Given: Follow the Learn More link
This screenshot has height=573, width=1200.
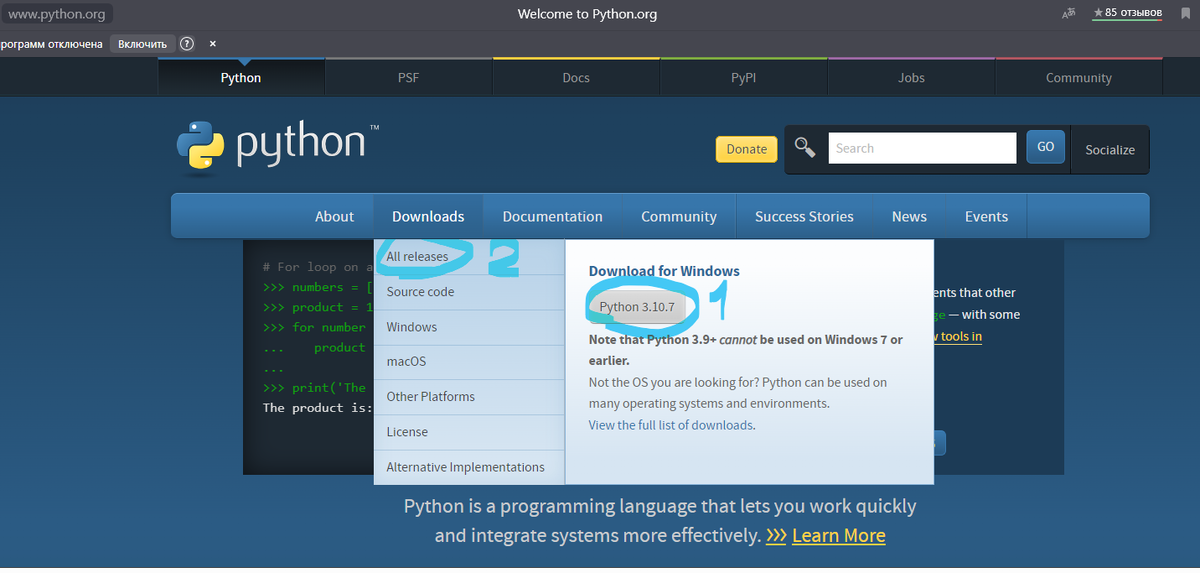Looking at the screenshot, I should 838,536.
